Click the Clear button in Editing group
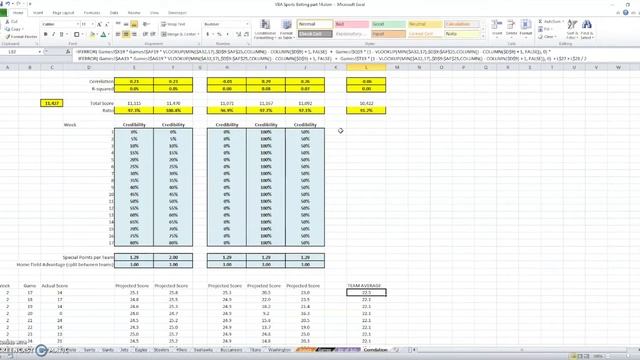The height and width of the screenshot is (360, 640). click(546, 37)
